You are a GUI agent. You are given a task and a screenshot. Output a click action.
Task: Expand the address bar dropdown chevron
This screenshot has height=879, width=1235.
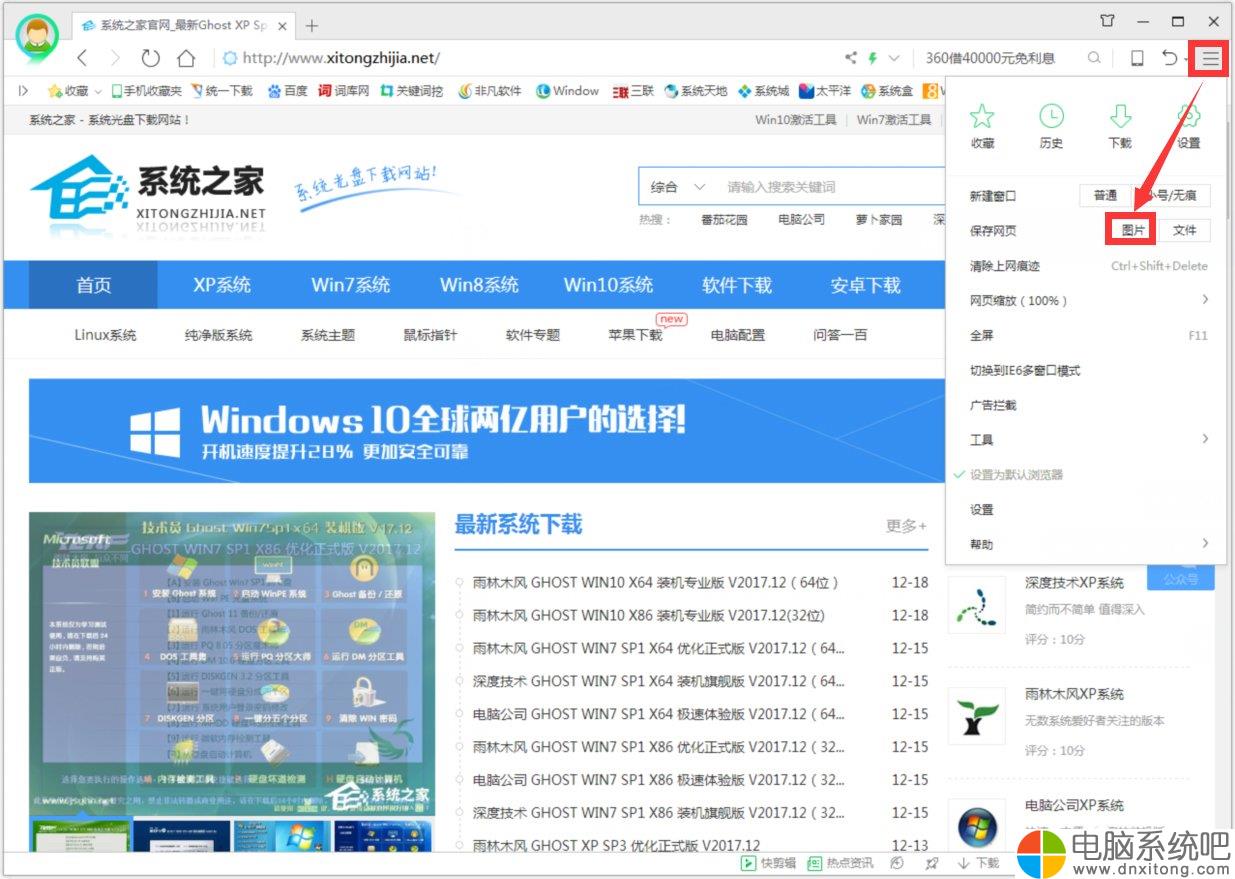pos(894,58)
